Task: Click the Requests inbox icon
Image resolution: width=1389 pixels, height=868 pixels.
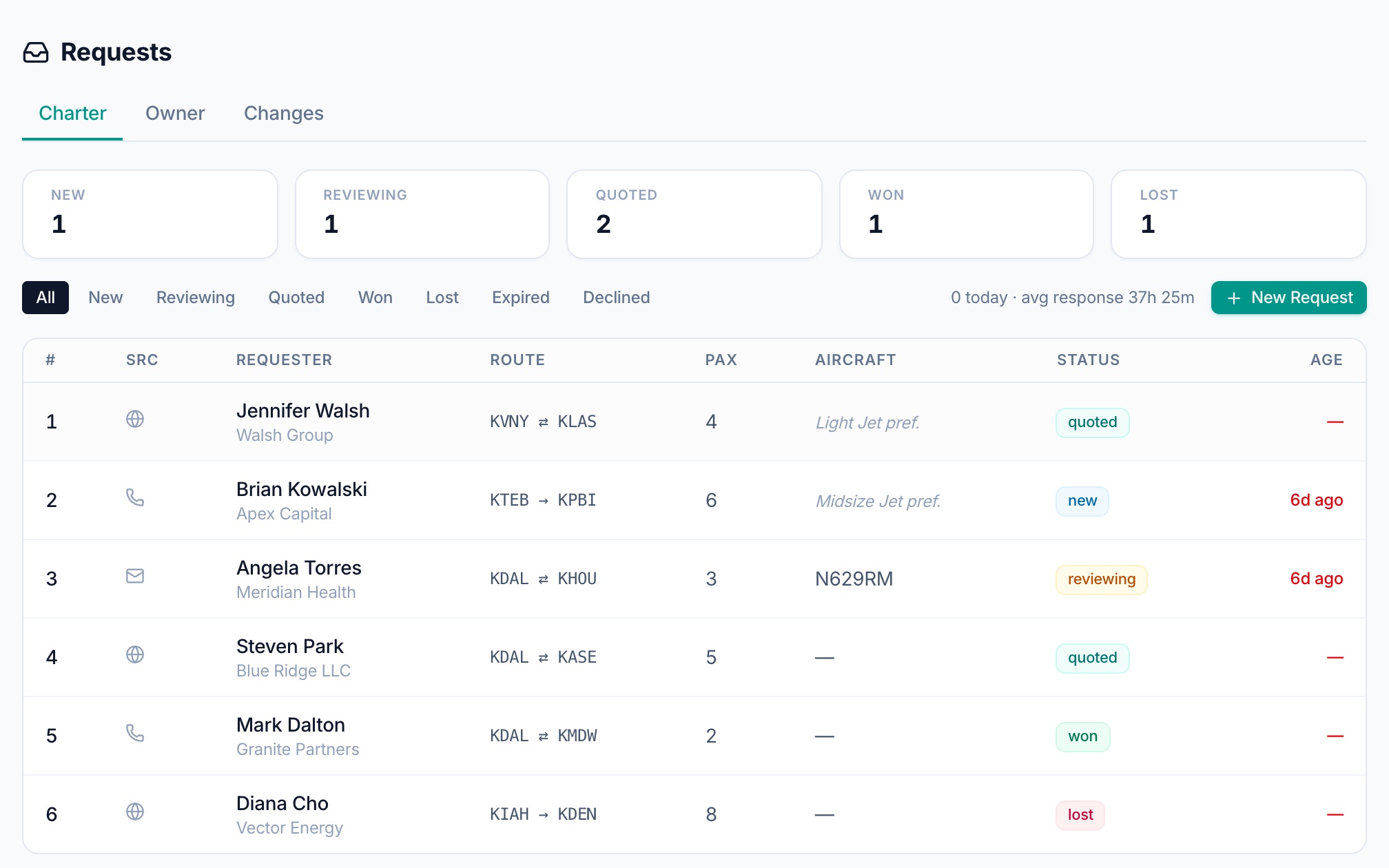Action: click(x=36, y=52)
